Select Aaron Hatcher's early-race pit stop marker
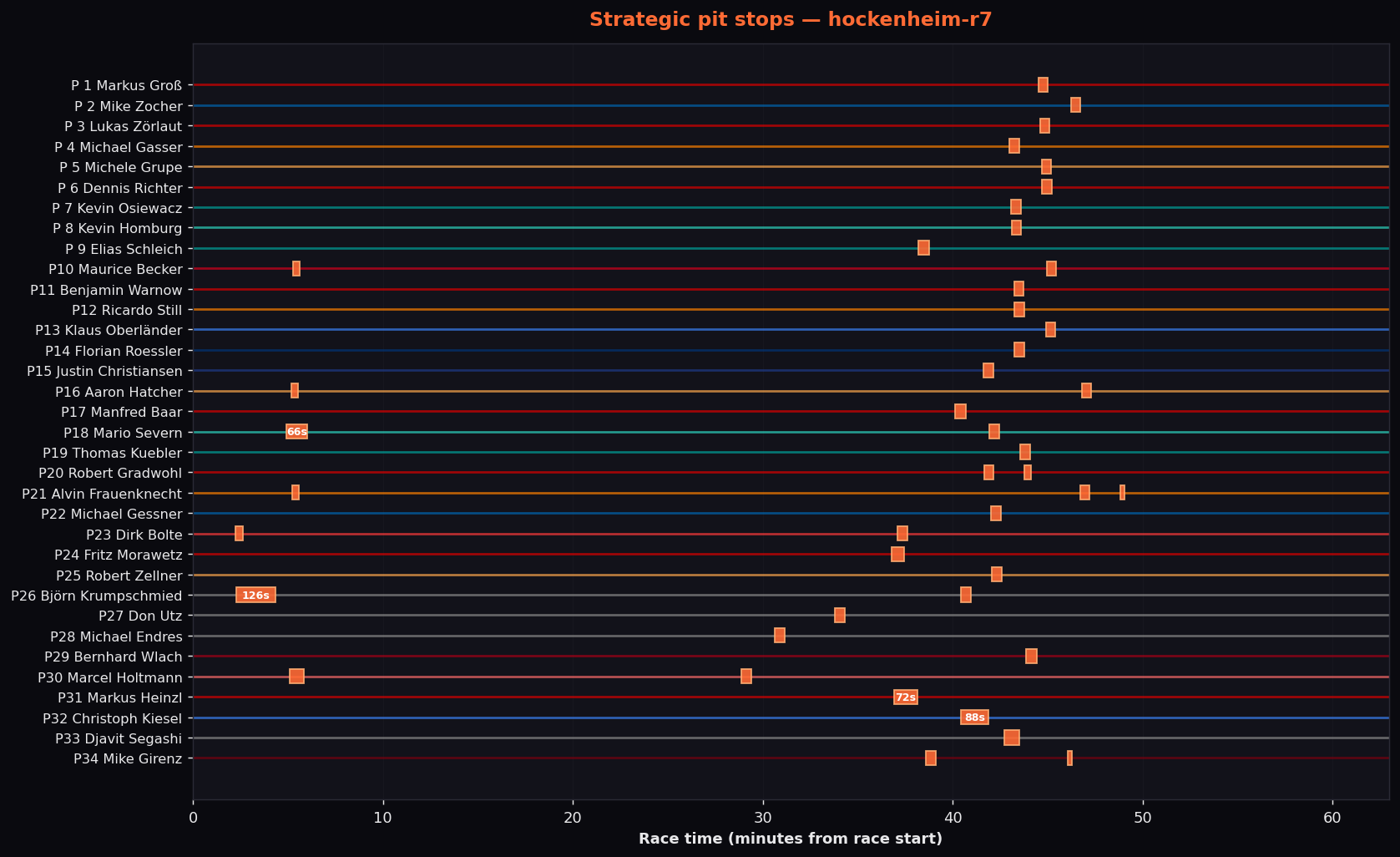Screen dimensions: 1400x857 (x=295, y=391)
